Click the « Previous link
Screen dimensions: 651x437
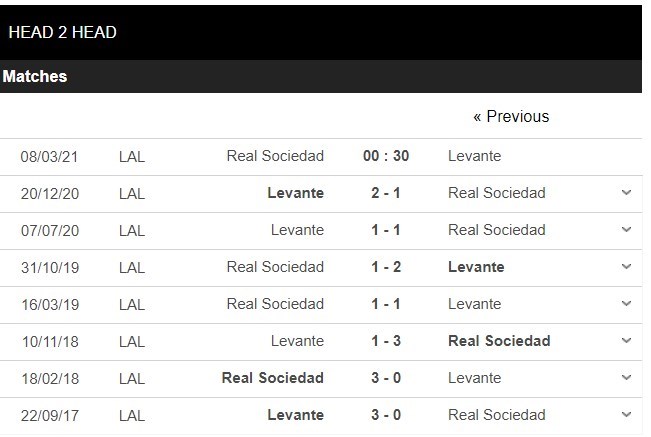click(511, 117)
